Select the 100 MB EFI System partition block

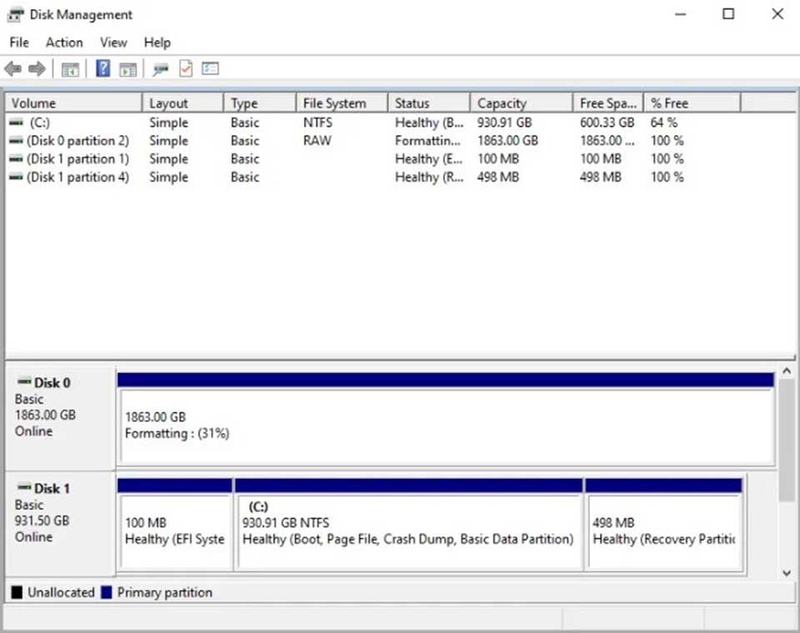[174, 524]
